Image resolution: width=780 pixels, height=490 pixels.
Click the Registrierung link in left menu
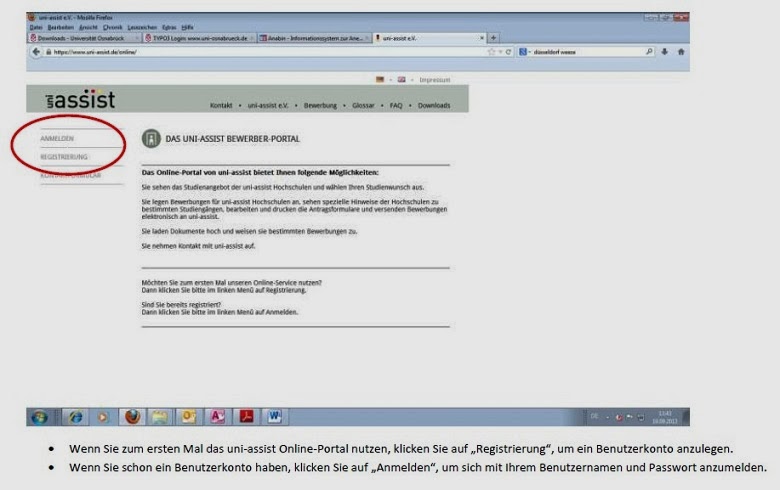64,157
